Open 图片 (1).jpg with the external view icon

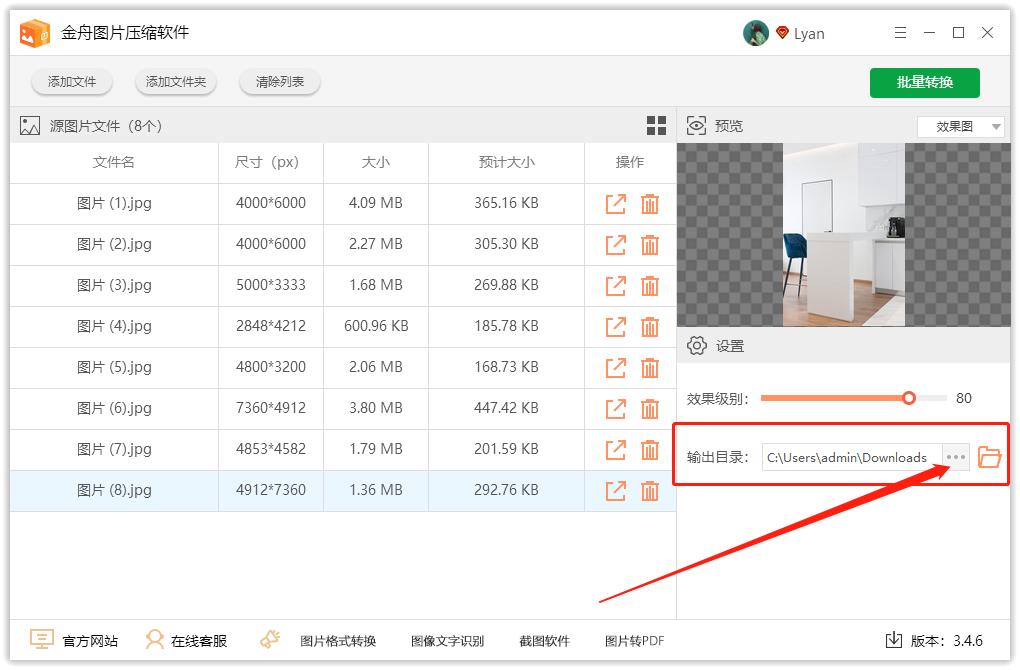pyautogui.click(x=615, y=203)
